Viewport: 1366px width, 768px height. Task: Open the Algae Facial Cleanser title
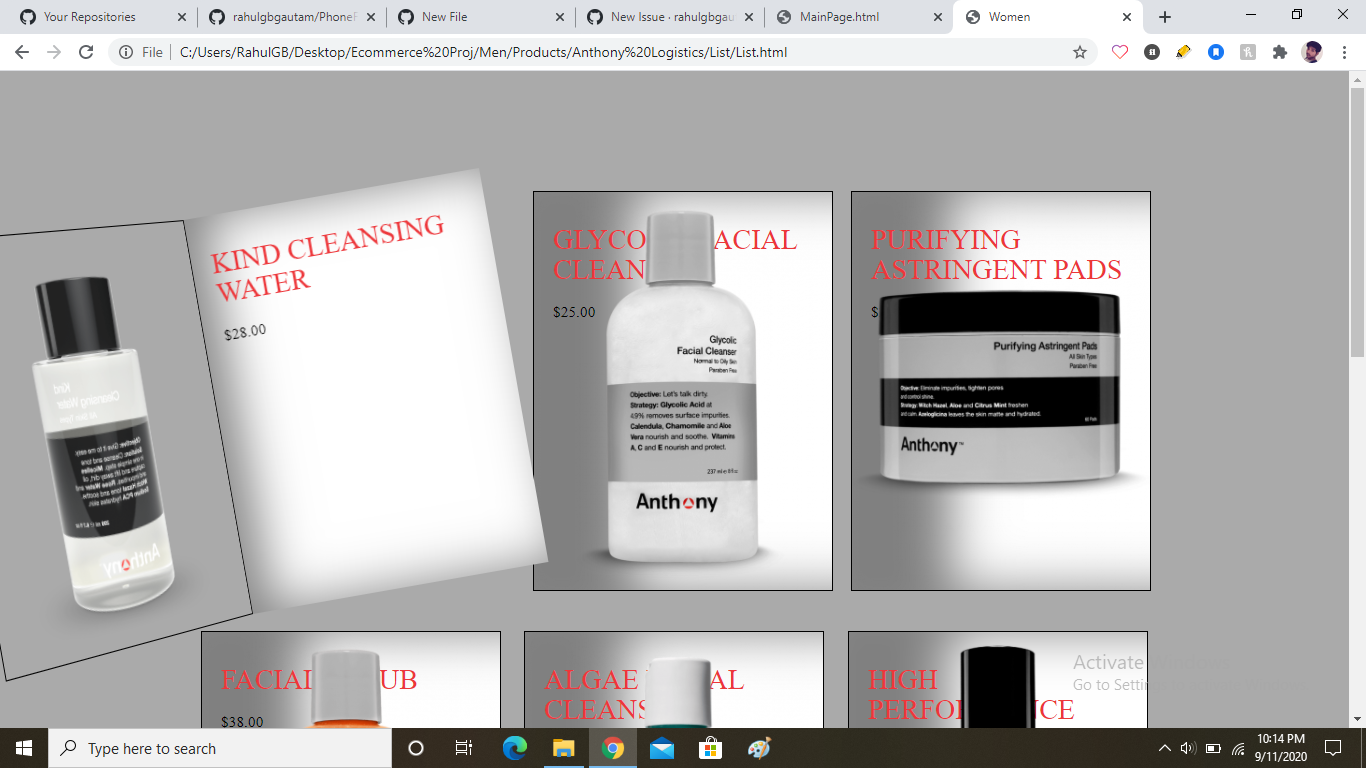click(x=644, y=694)
